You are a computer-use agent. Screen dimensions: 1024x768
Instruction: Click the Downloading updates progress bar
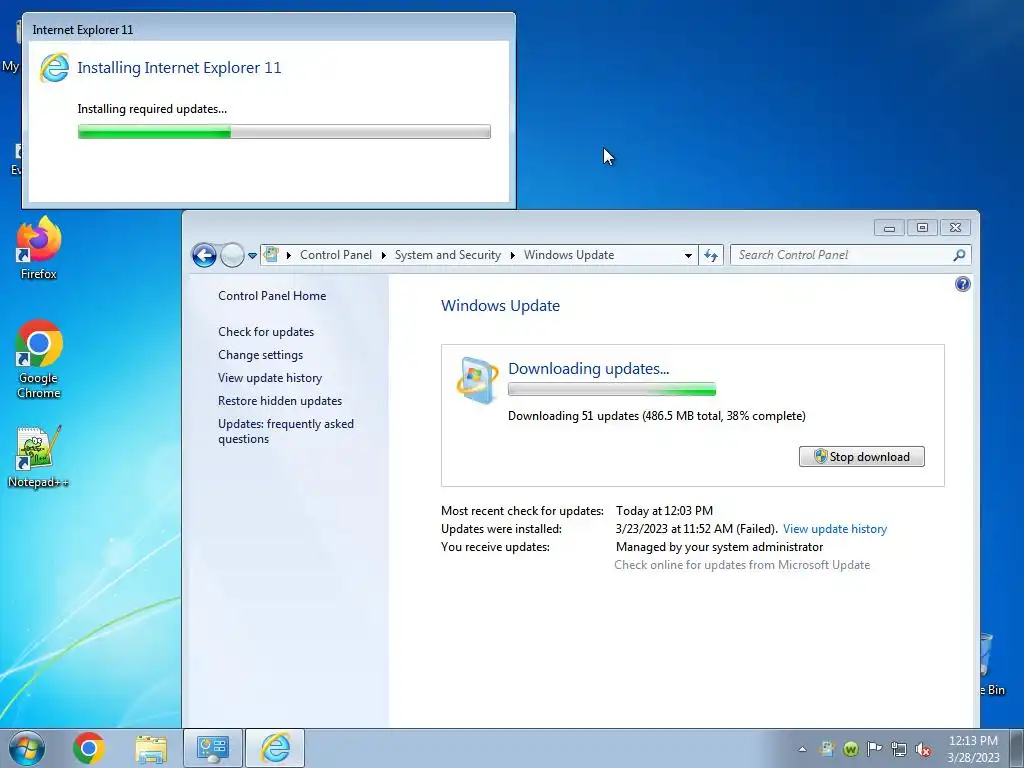point(612,390)
